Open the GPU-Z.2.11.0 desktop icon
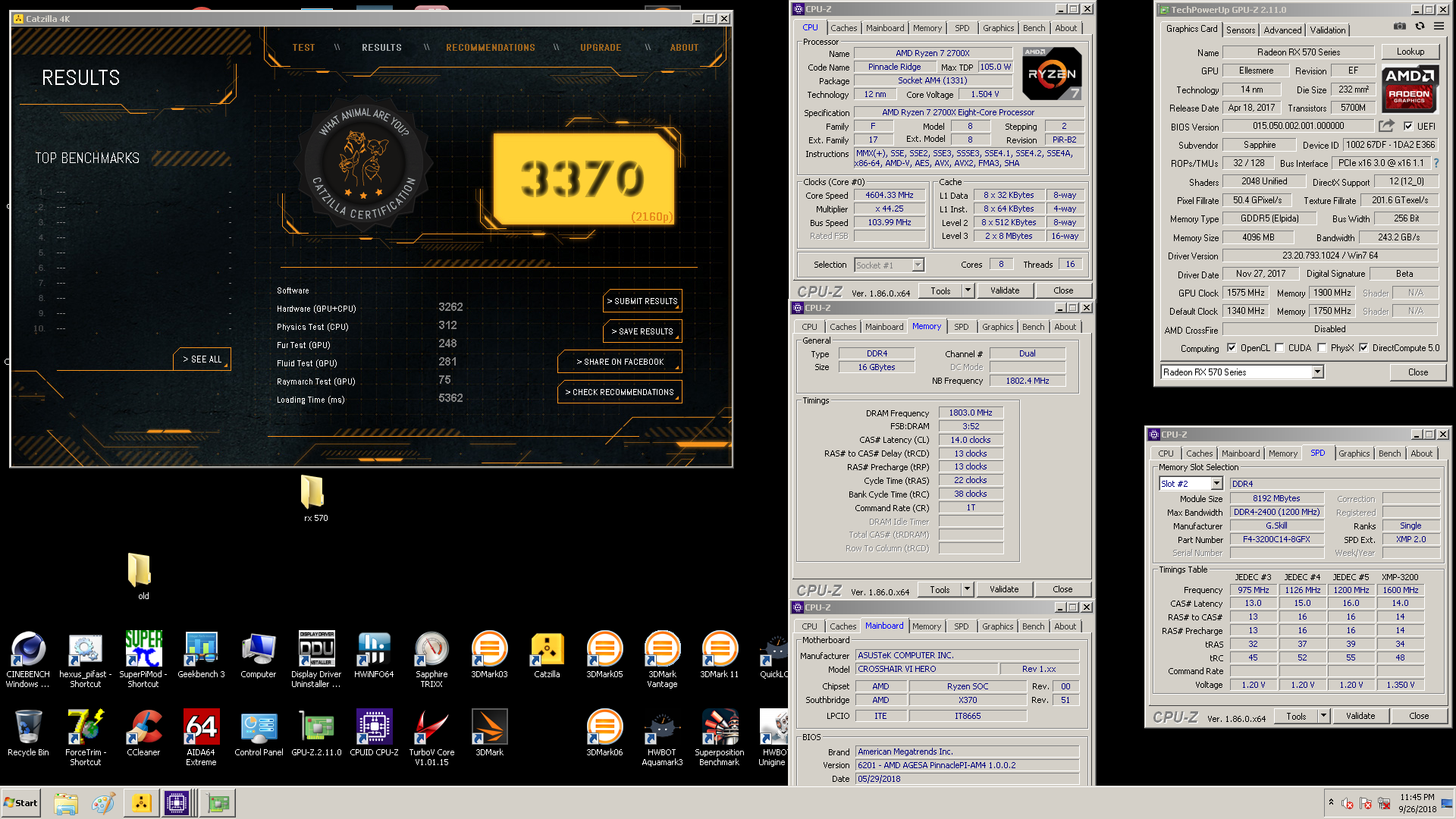Screen dimensions: 1456x819 pos(316,733)
